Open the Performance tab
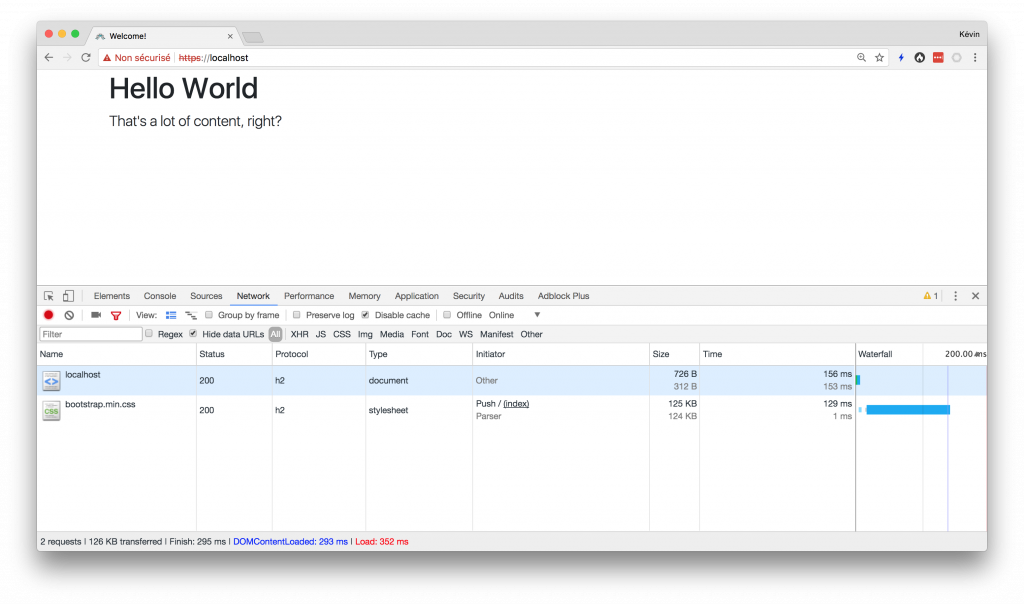The height and width of the screenshot is (604, 1024). tap(309, 296)
